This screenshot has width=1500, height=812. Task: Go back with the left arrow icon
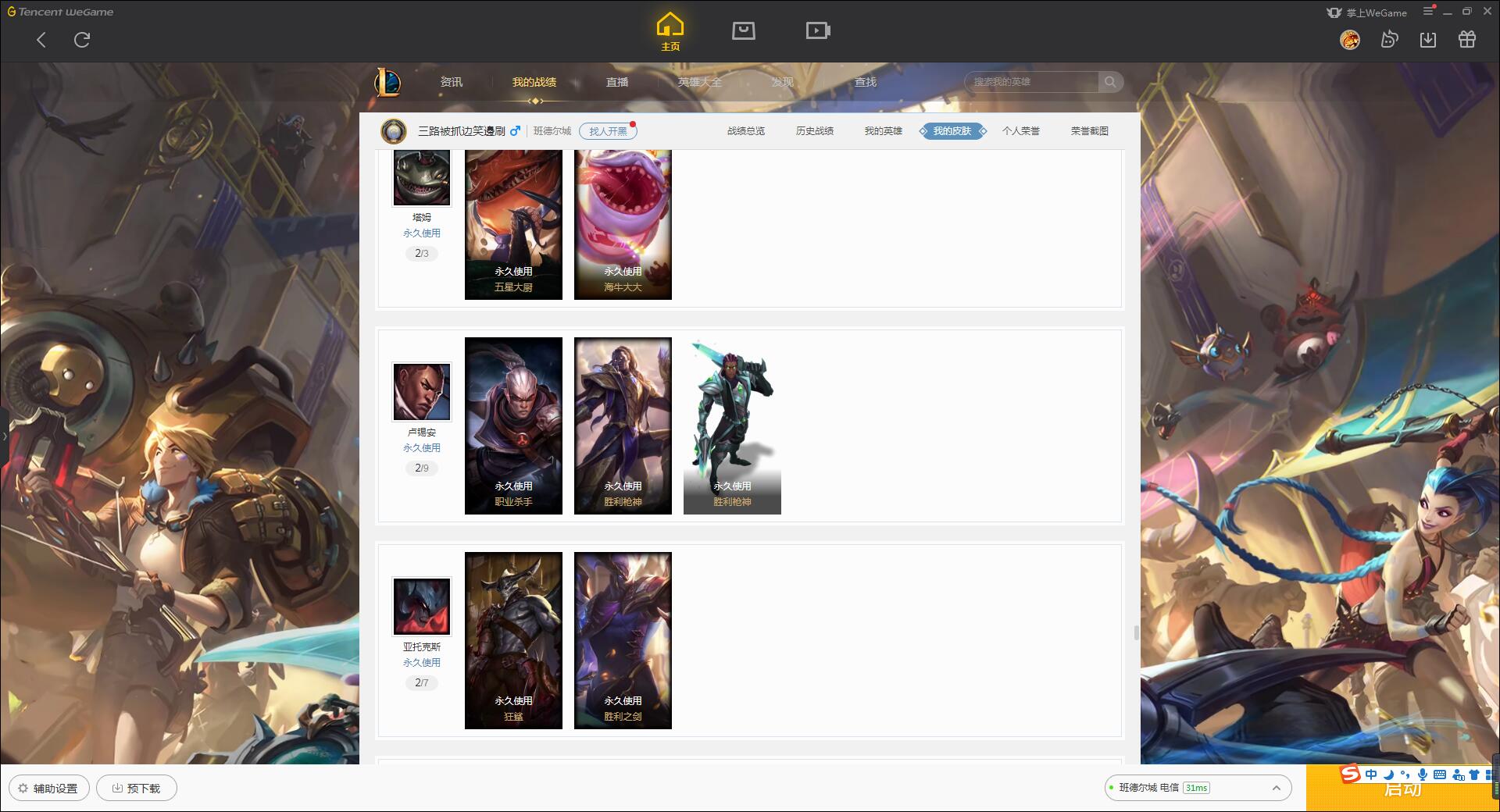pyautogui.click(x=41, y=40)
